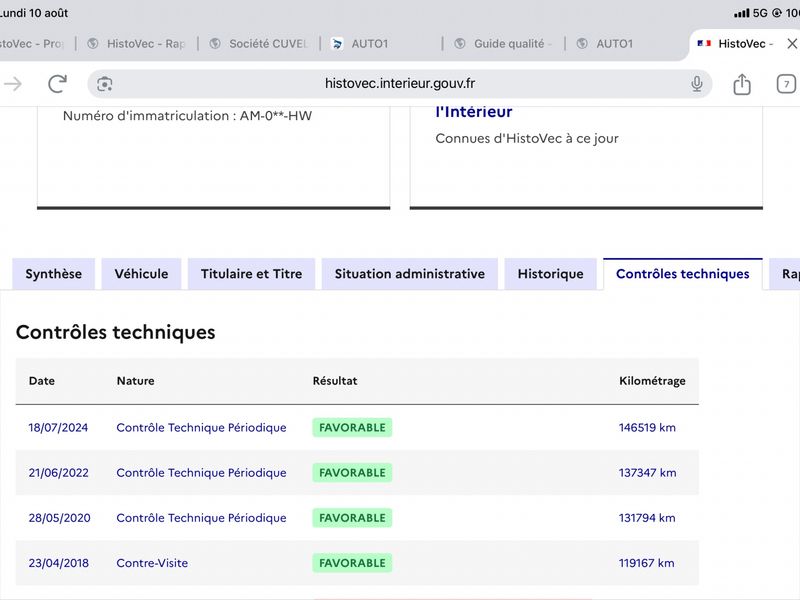This screenshot has width=800, height=600.
Task: Click the Nature column header
Action: coord(135,381)
